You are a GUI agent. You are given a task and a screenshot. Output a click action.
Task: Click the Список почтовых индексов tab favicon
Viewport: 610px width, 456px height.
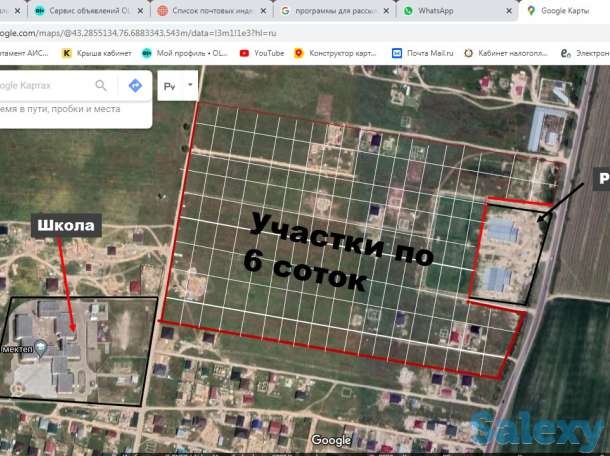[162, 11]
